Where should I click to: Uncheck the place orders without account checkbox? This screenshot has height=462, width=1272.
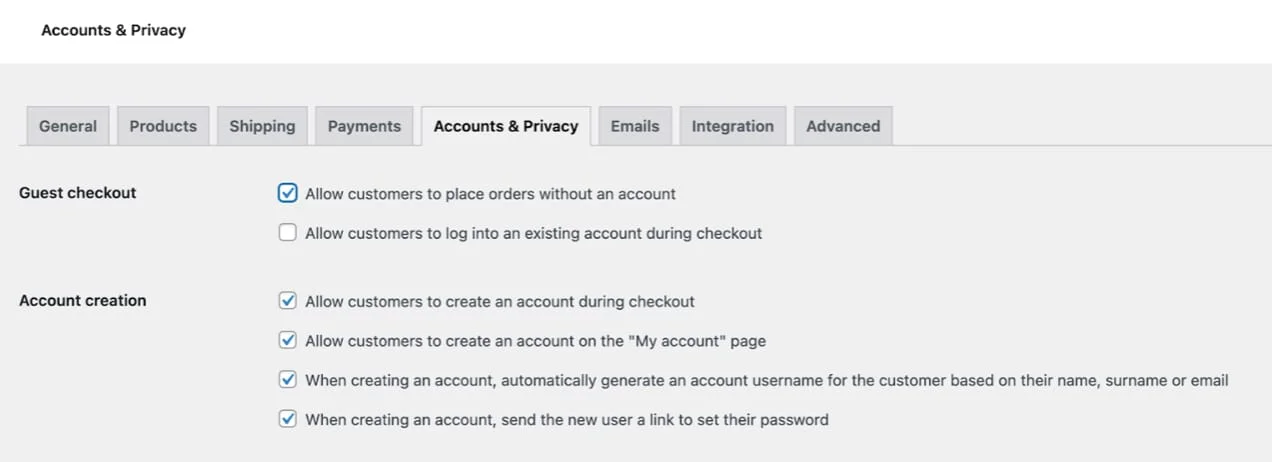coord(288,193)
